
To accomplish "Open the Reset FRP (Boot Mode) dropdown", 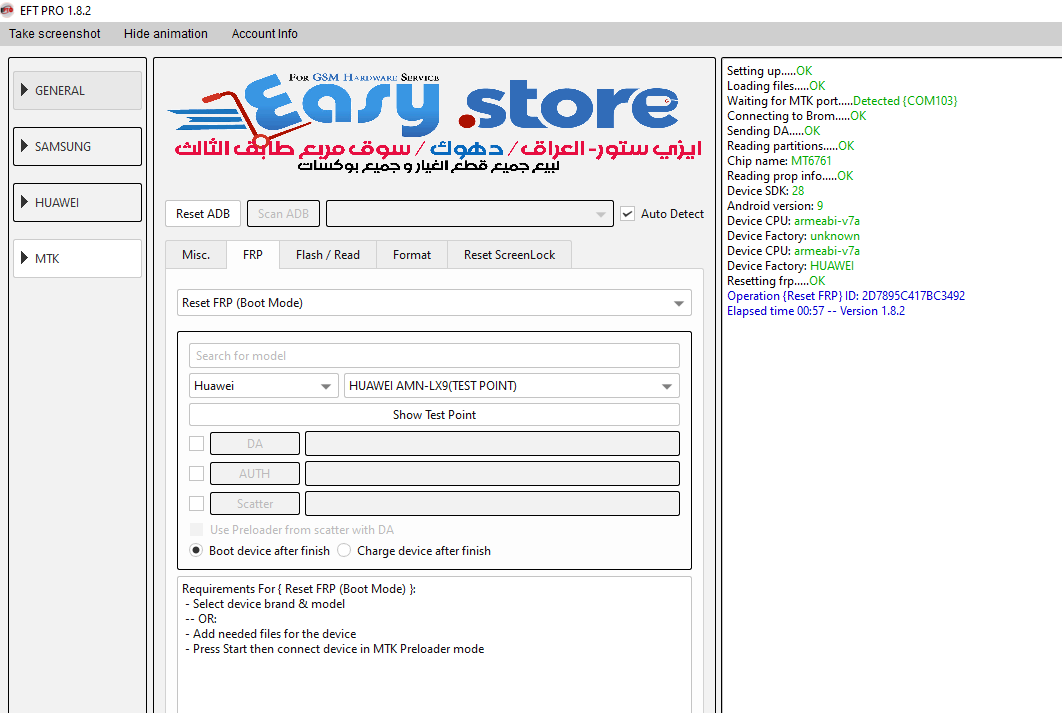I will pyautogui.click(x=434, y=303).
